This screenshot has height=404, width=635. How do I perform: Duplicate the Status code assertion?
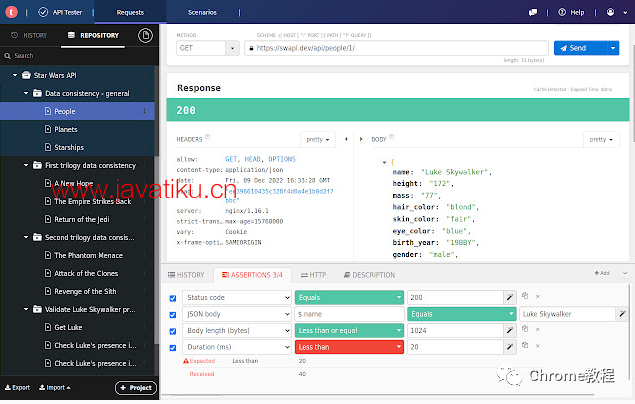[525, 297]
